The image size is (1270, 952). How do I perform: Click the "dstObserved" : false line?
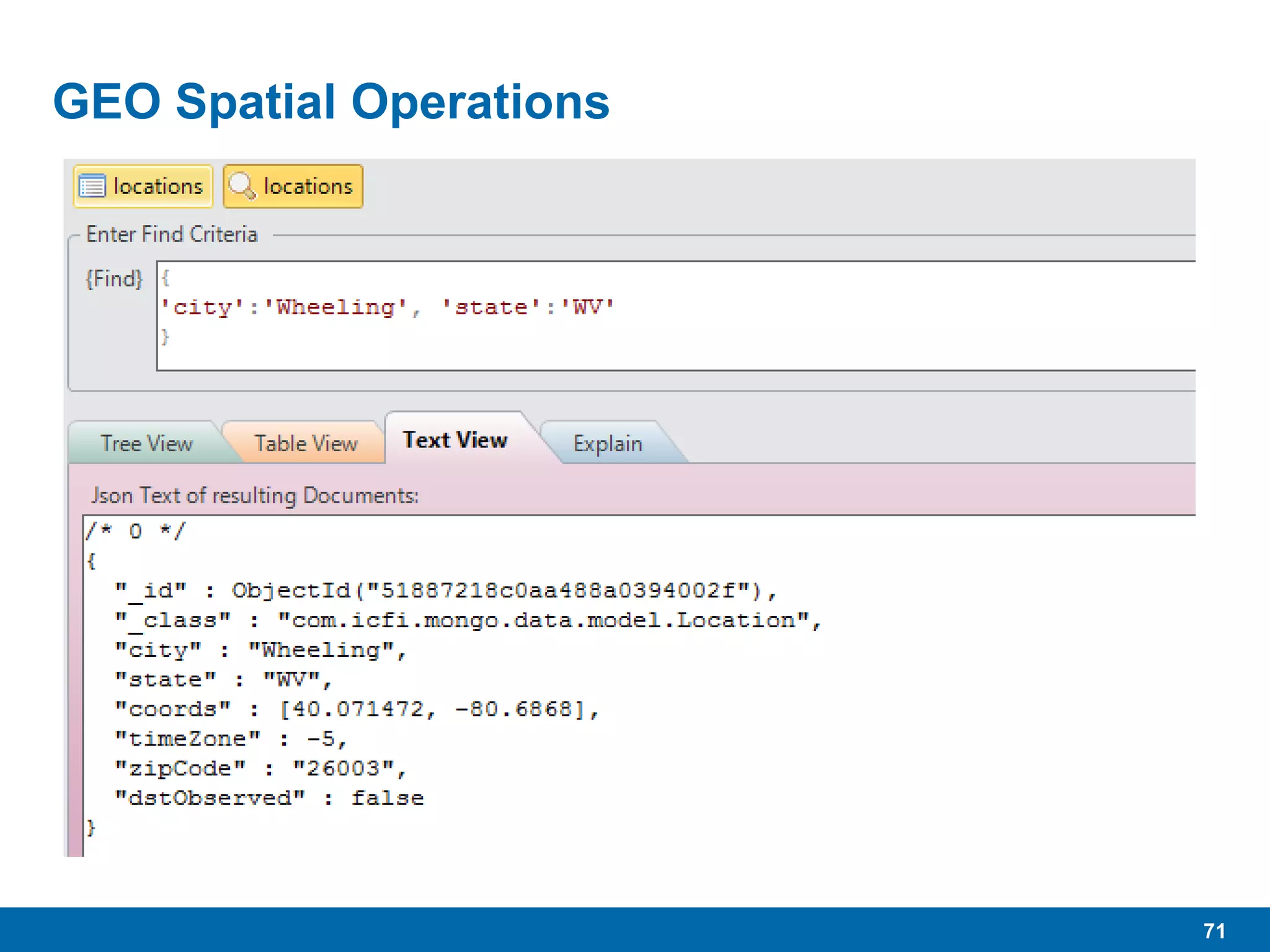[x=270, y=798]
